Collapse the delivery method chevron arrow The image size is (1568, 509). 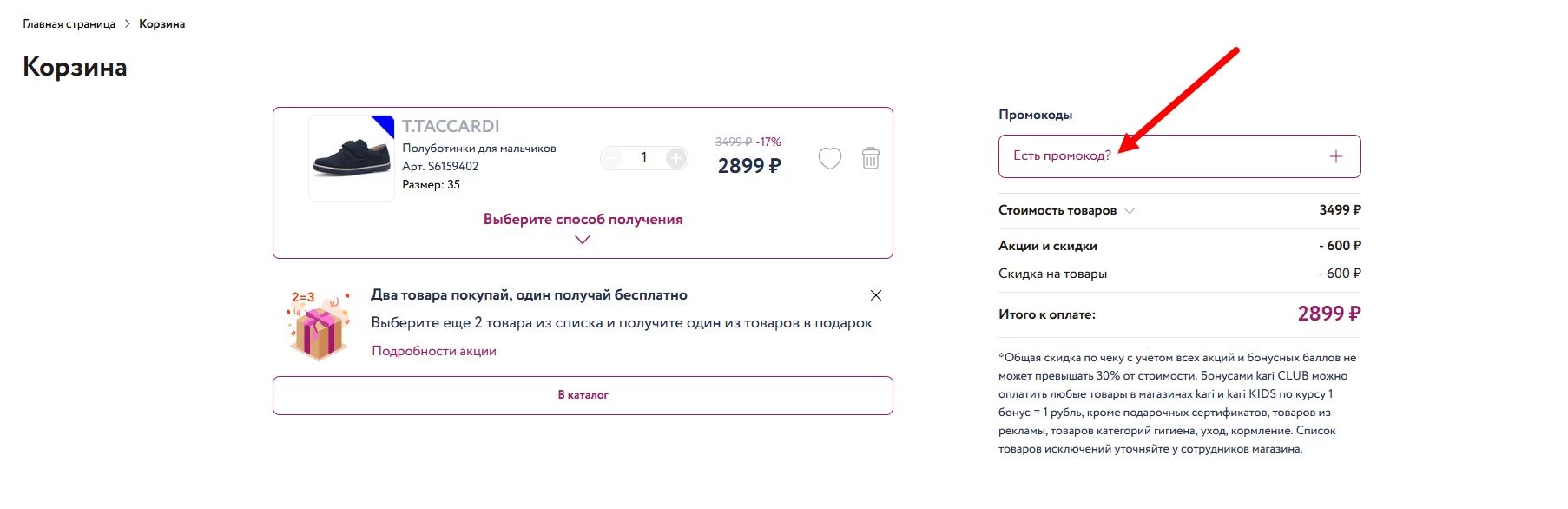pos(582,241)
